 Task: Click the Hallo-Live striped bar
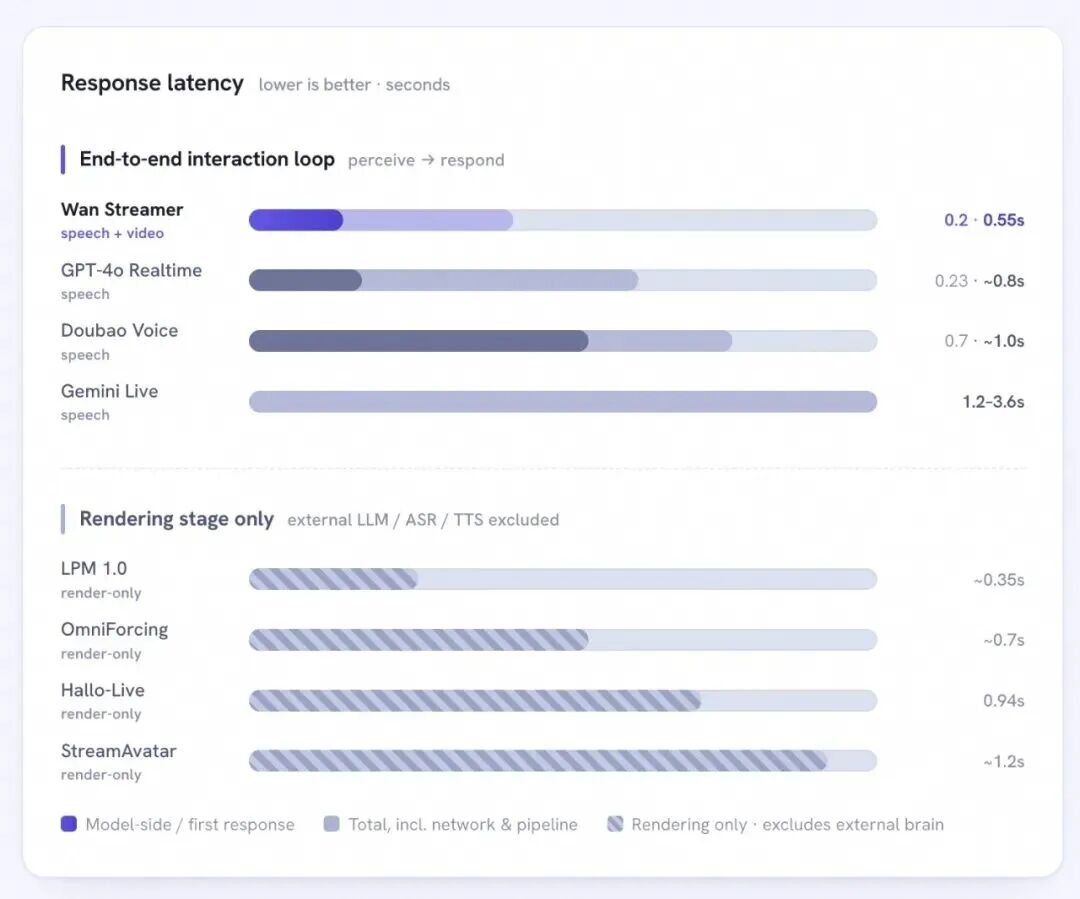point(475,701)
